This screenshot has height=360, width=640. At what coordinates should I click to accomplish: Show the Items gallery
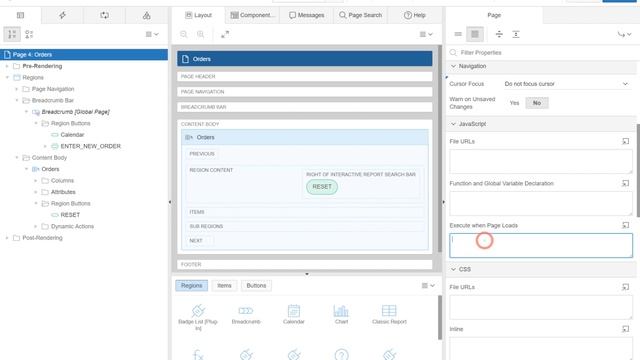pyautogui.click(x=224, y=286)
